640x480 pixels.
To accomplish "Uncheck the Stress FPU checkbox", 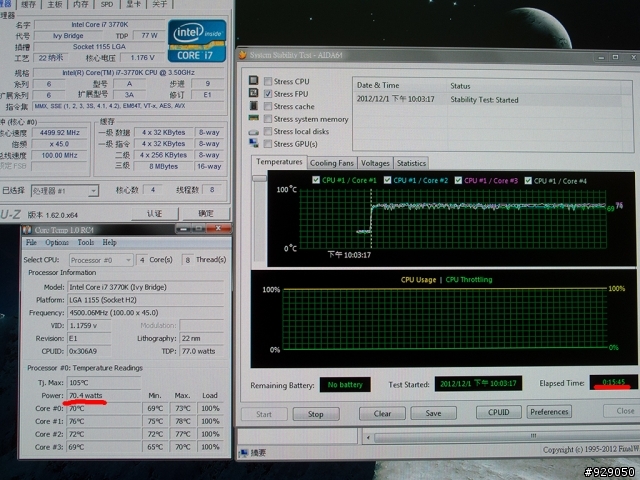I will 268,94.
